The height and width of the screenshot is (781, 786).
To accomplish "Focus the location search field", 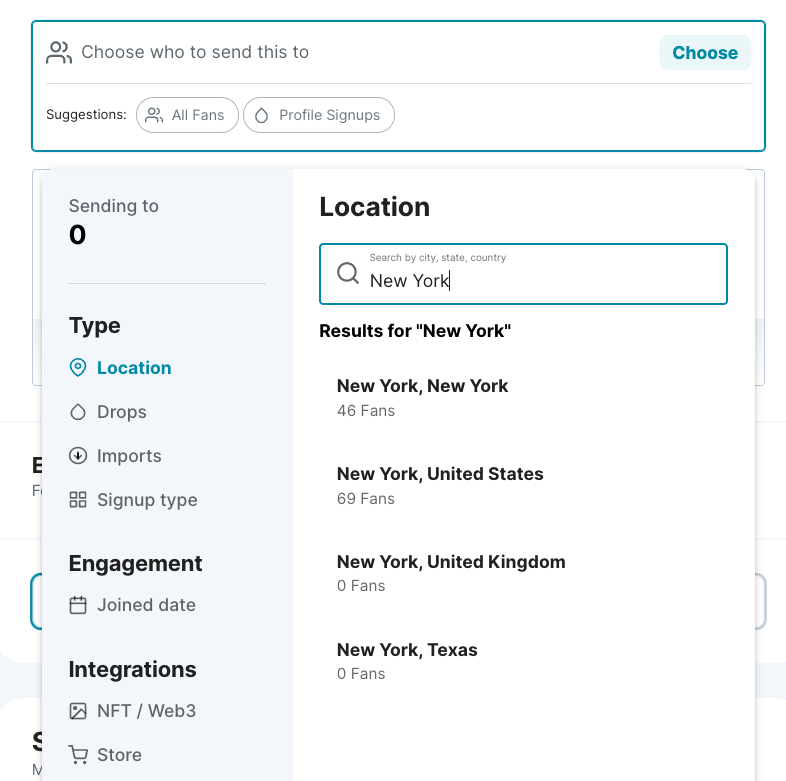I will [540, 281].
